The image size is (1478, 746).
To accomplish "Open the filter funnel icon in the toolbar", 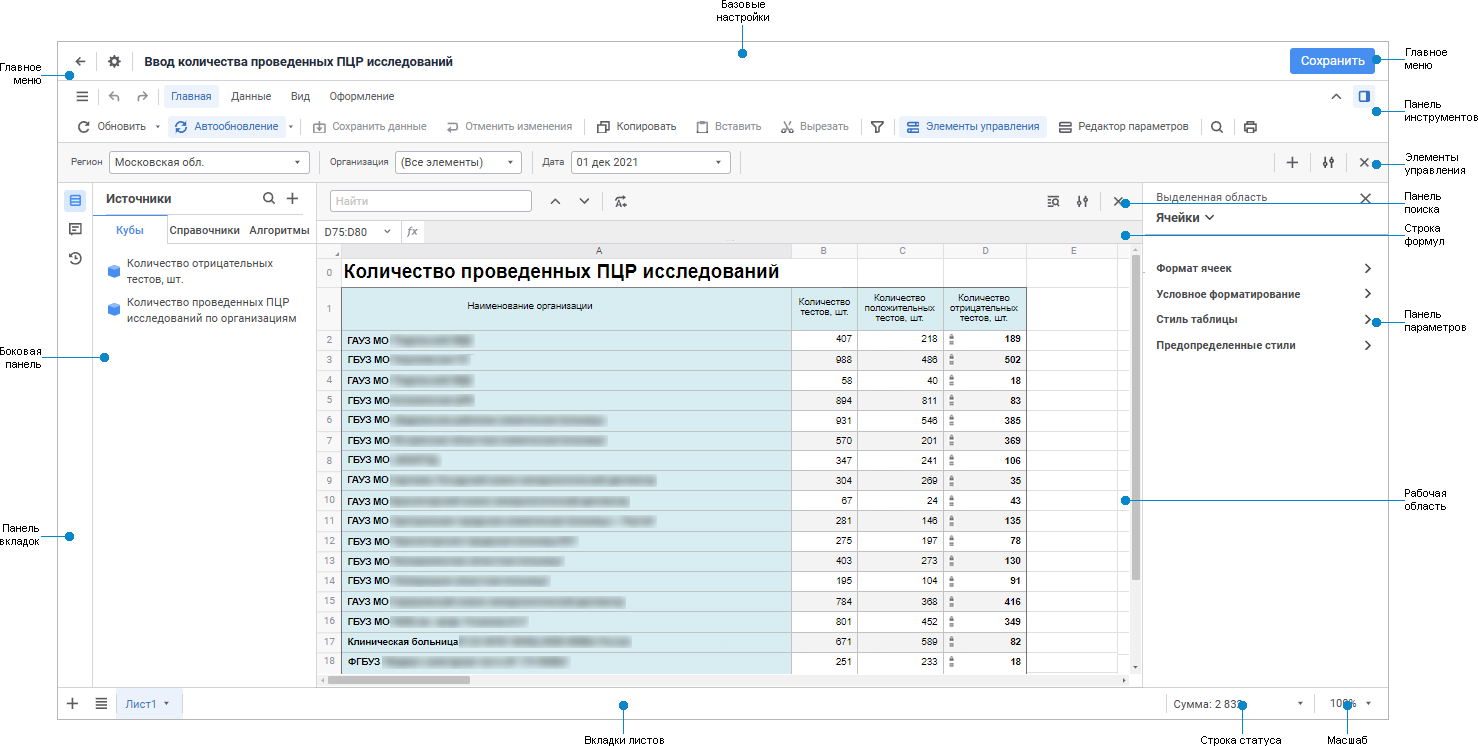I will [877, 127].
